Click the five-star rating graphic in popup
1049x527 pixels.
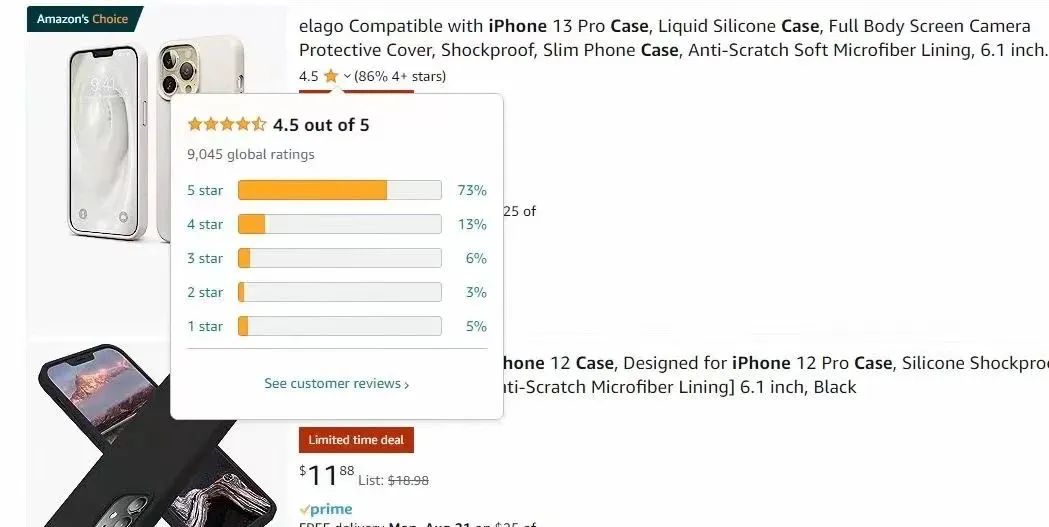pyautogui.click(x=227, y=124)
